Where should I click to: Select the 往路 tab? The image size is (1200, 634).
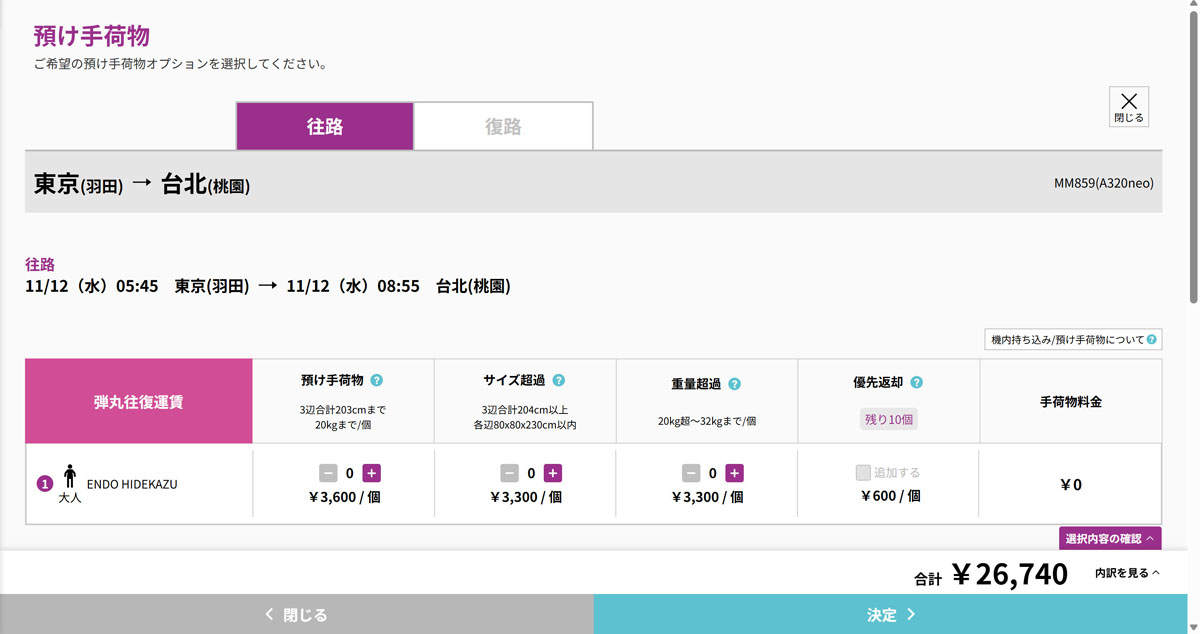(x=325, y=127)
